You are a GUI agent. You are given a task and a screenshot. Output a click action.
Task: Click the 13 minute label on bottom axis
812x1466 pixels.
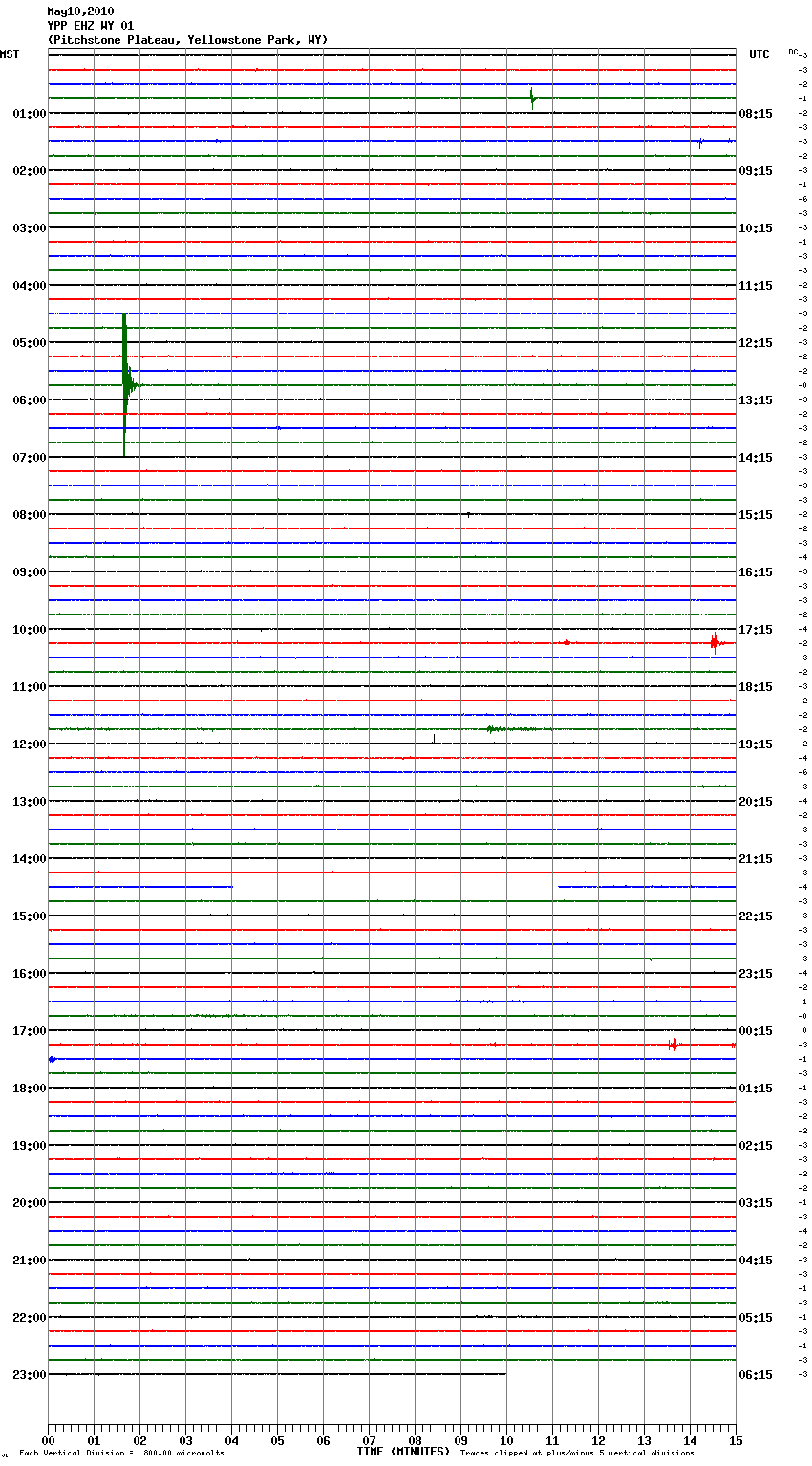click(644, 1440)
